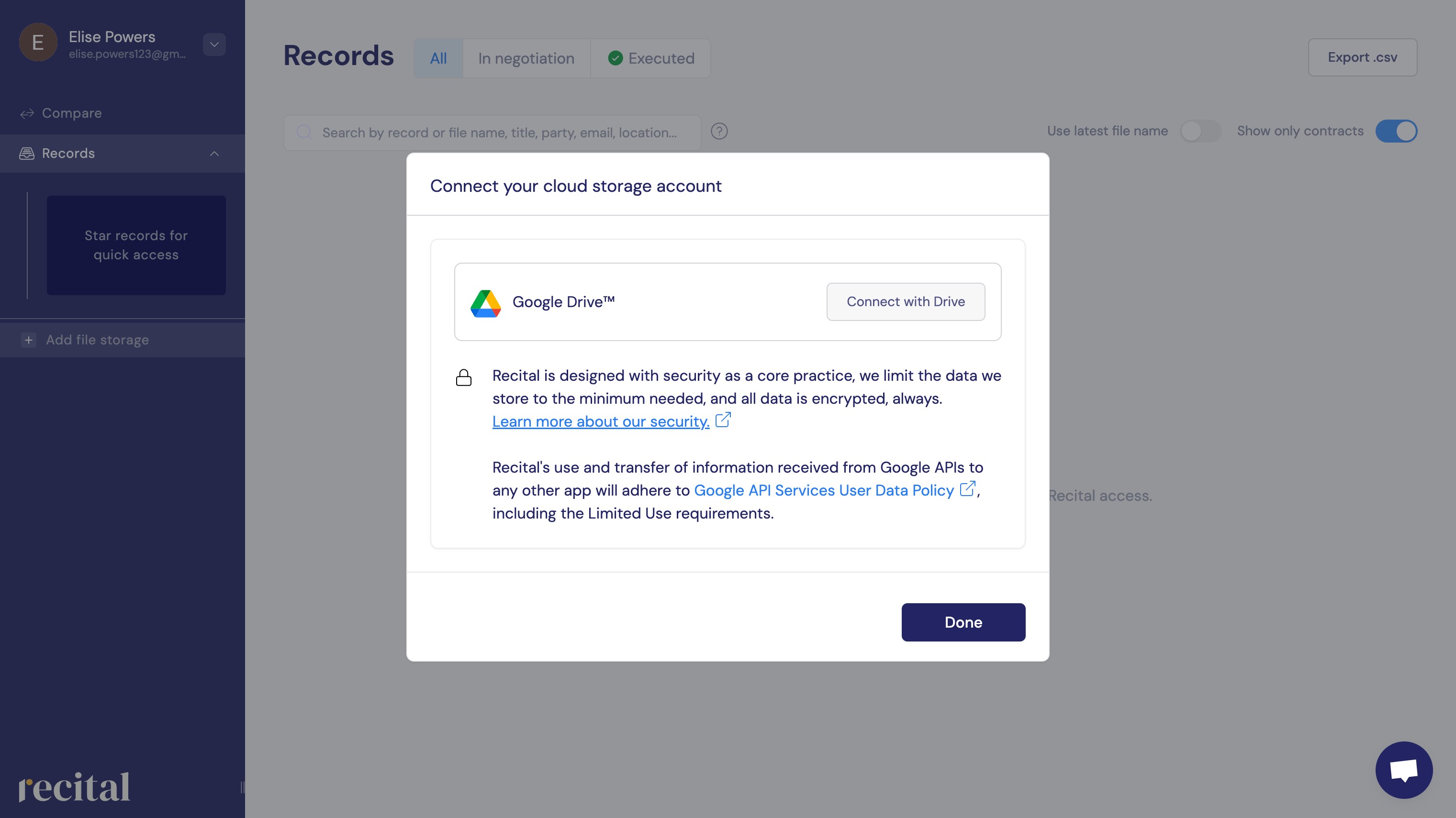Open Learn more about our security link
The height and width of the screenshot is (818, 1456).
pos(600,421)
